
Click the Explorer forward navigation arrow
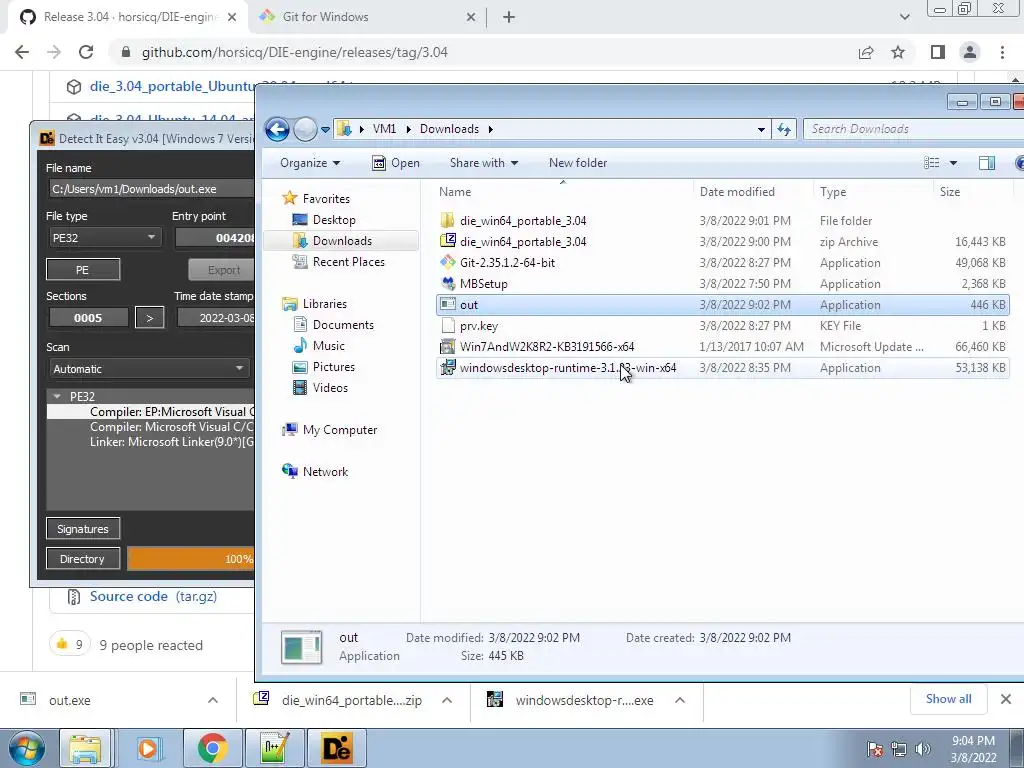305,129
